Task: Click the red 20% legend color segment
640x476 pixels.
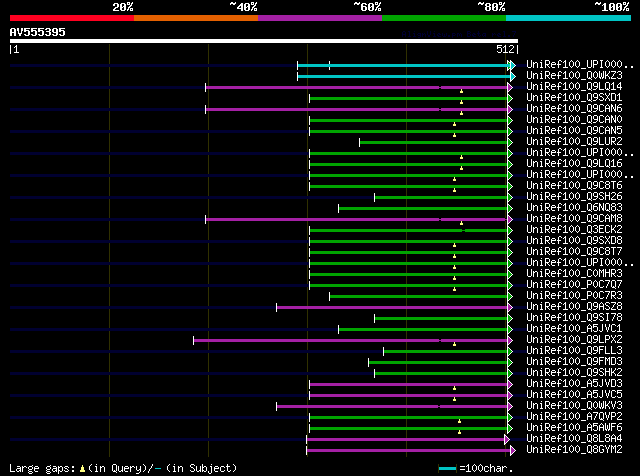Action: (x=72, y=18)
